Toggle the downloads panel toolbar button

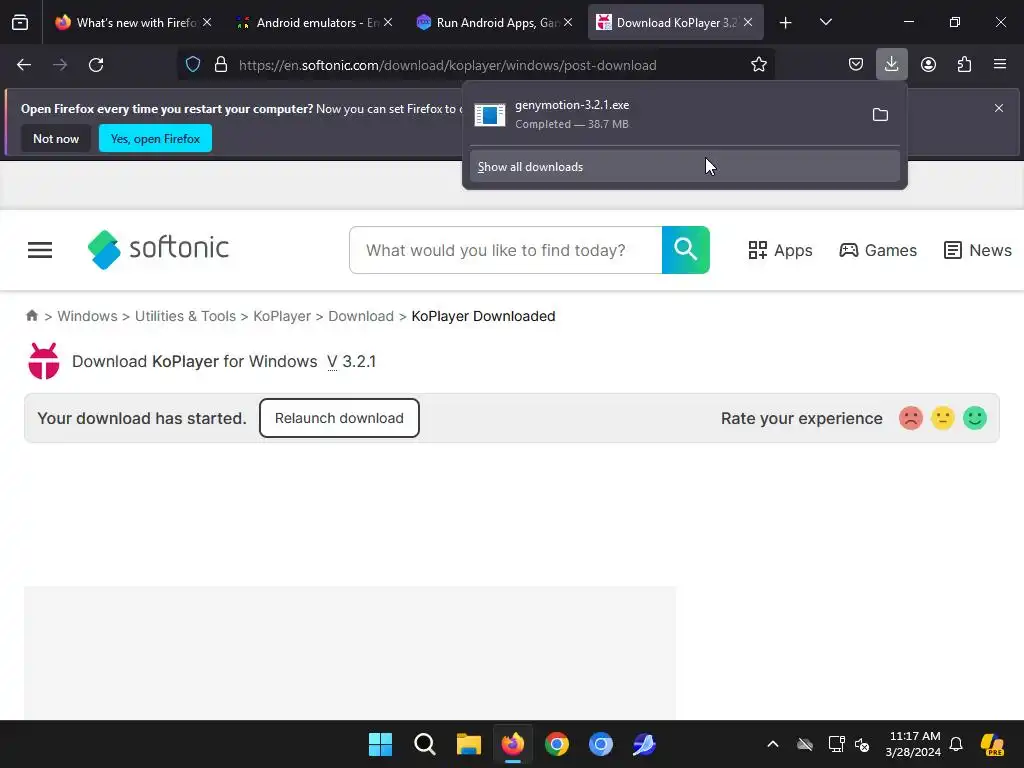pos(891,65)
